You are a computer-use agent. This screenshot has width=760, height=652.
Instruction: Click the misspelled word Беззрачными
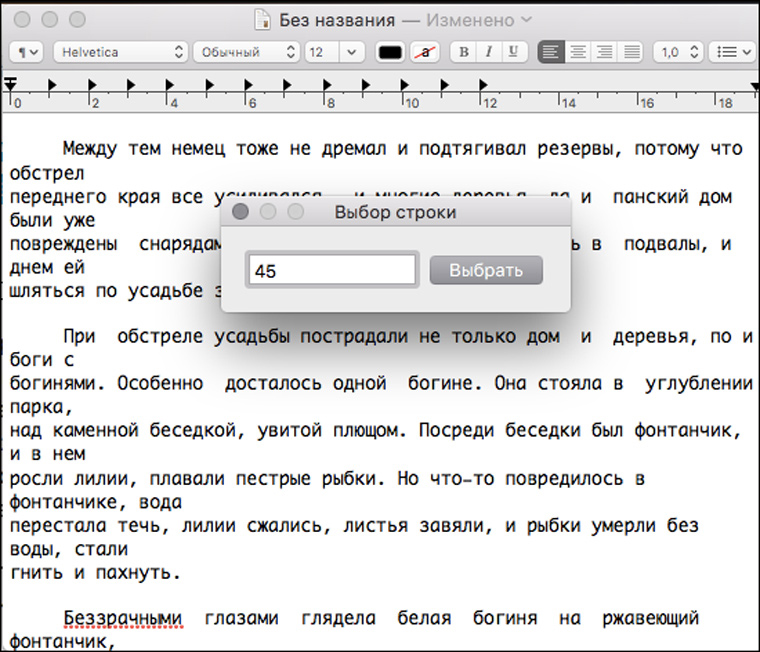123,618
